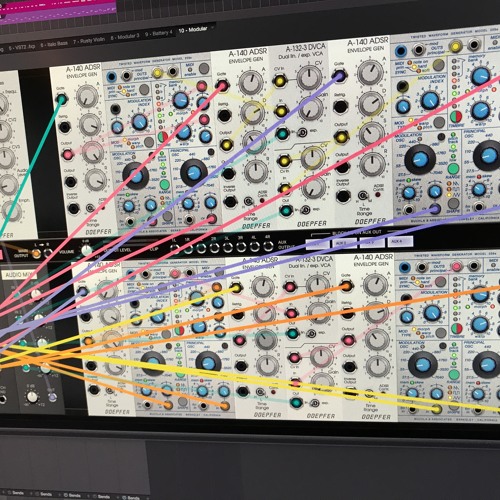Click the AUX 2 button
Image resolution: width=500 pixels, height=500 pixels.
pos(345,243)
